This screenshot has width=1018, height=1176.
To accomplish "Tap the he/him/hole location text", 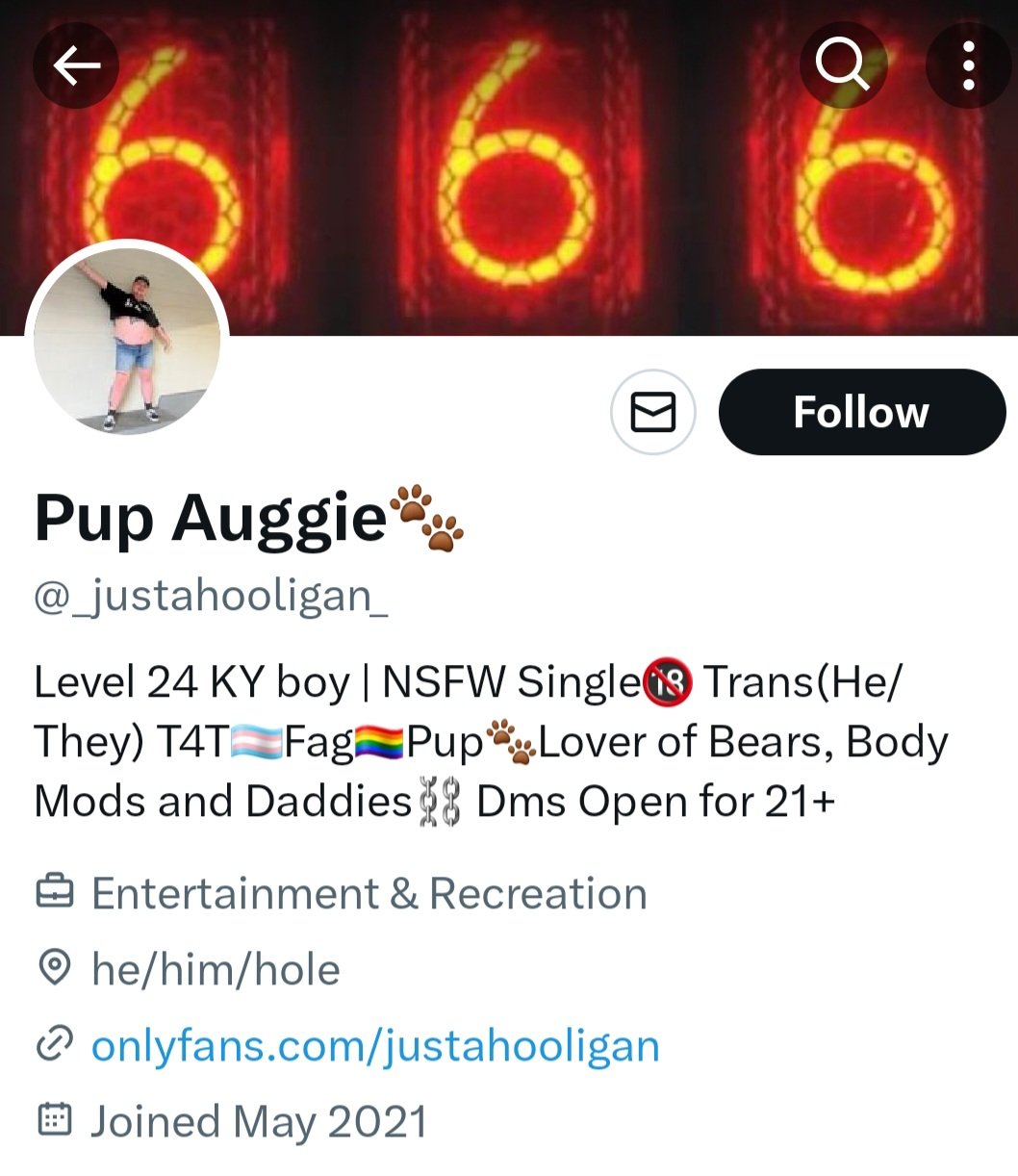I will [x=216, y=969].
